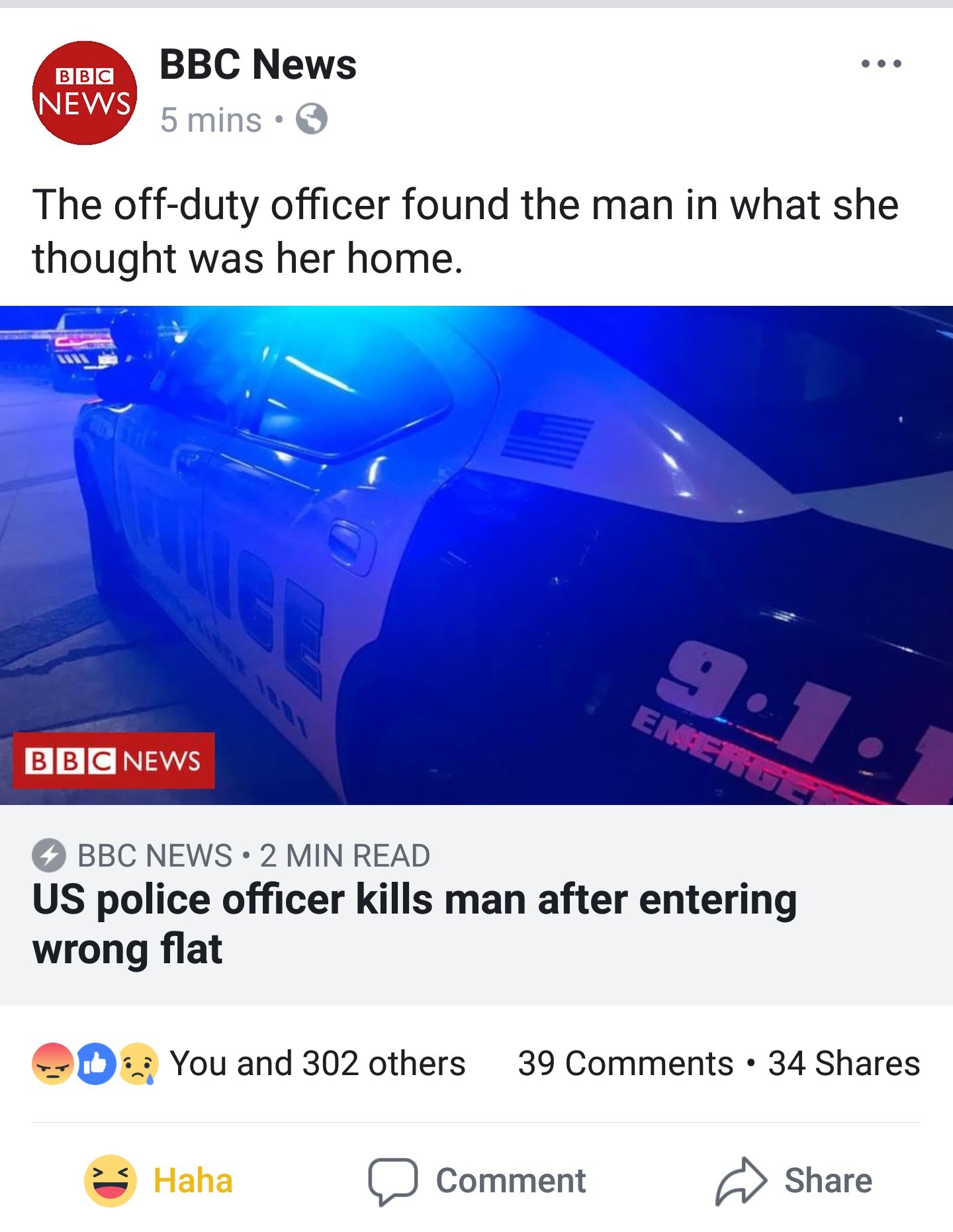This screenshot has width=953, height=1232.
Task: Click the share arrow icon
Action: (x=741, y=1180)
